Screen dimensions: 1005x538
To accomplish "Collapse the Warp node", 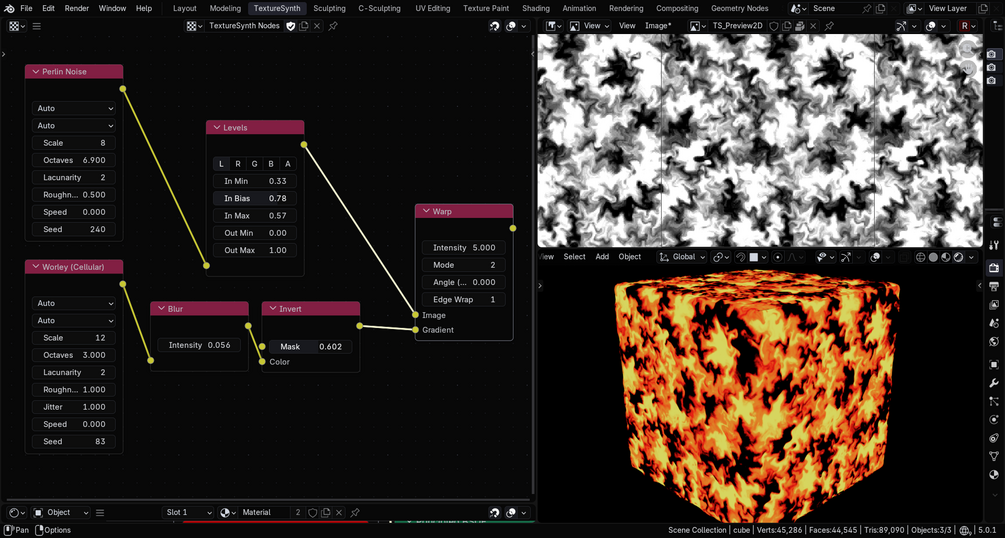I will [426, 211].
